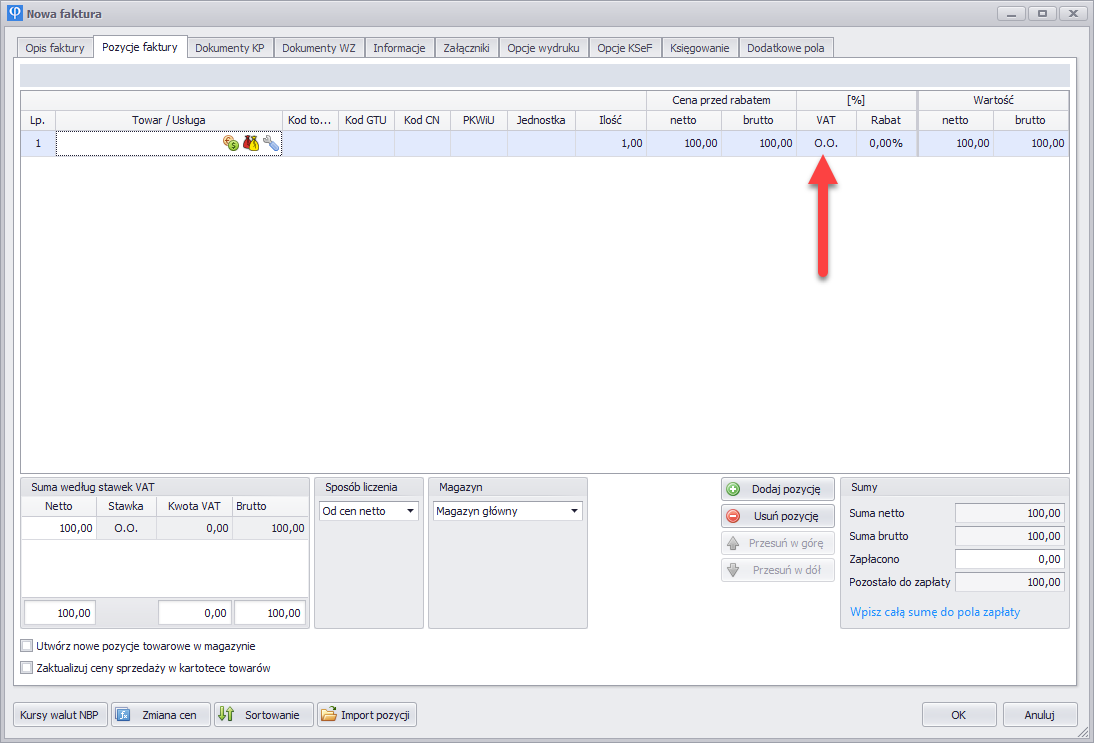Enable Utwórz nowe pozycje towarowe w magazynie
The height and width of the screenshot is (743, 1094).
click(x=27, y=646)
